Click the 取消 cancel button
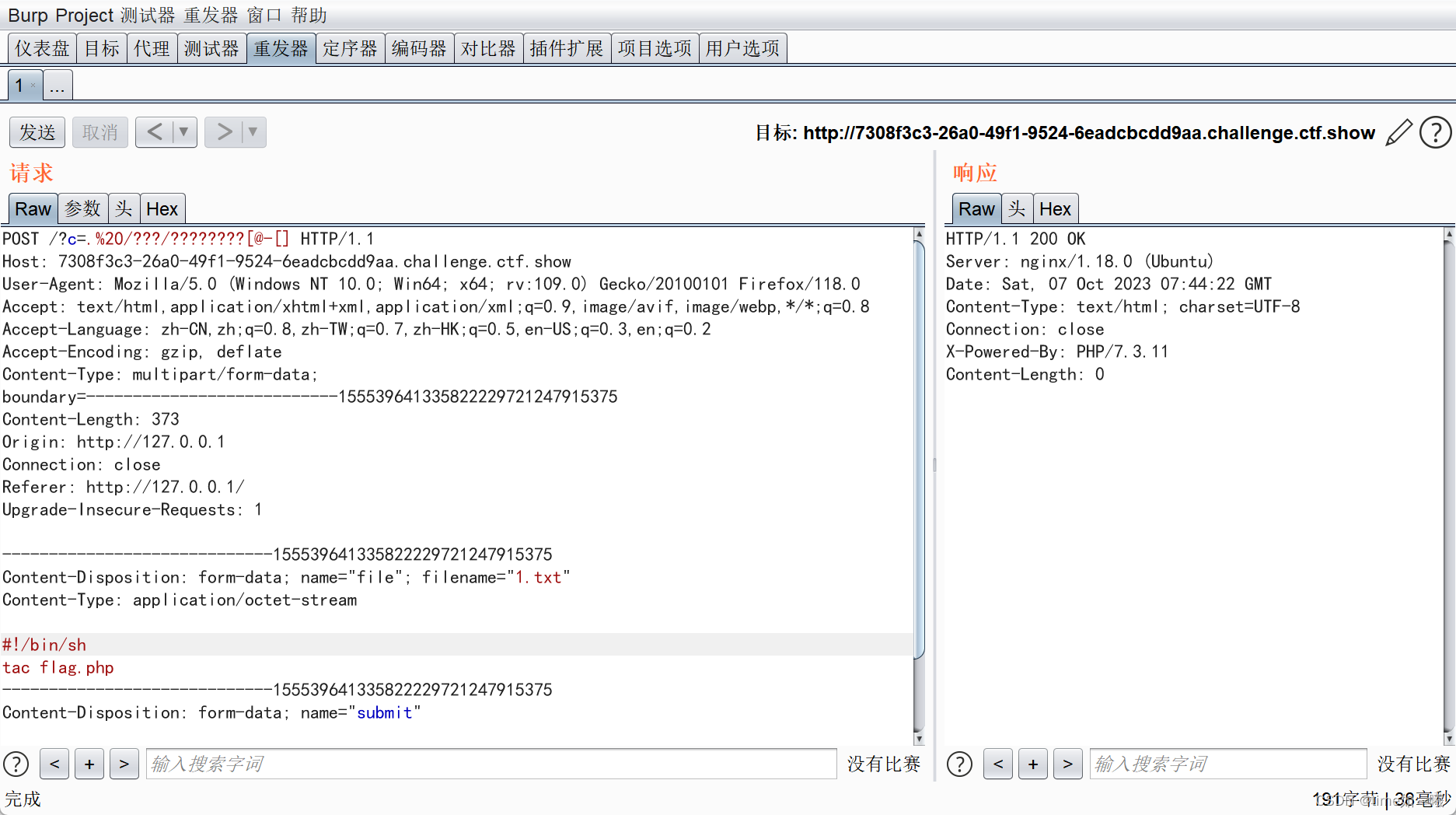This screenshot has width=1456, height=815. pos(100,132)
